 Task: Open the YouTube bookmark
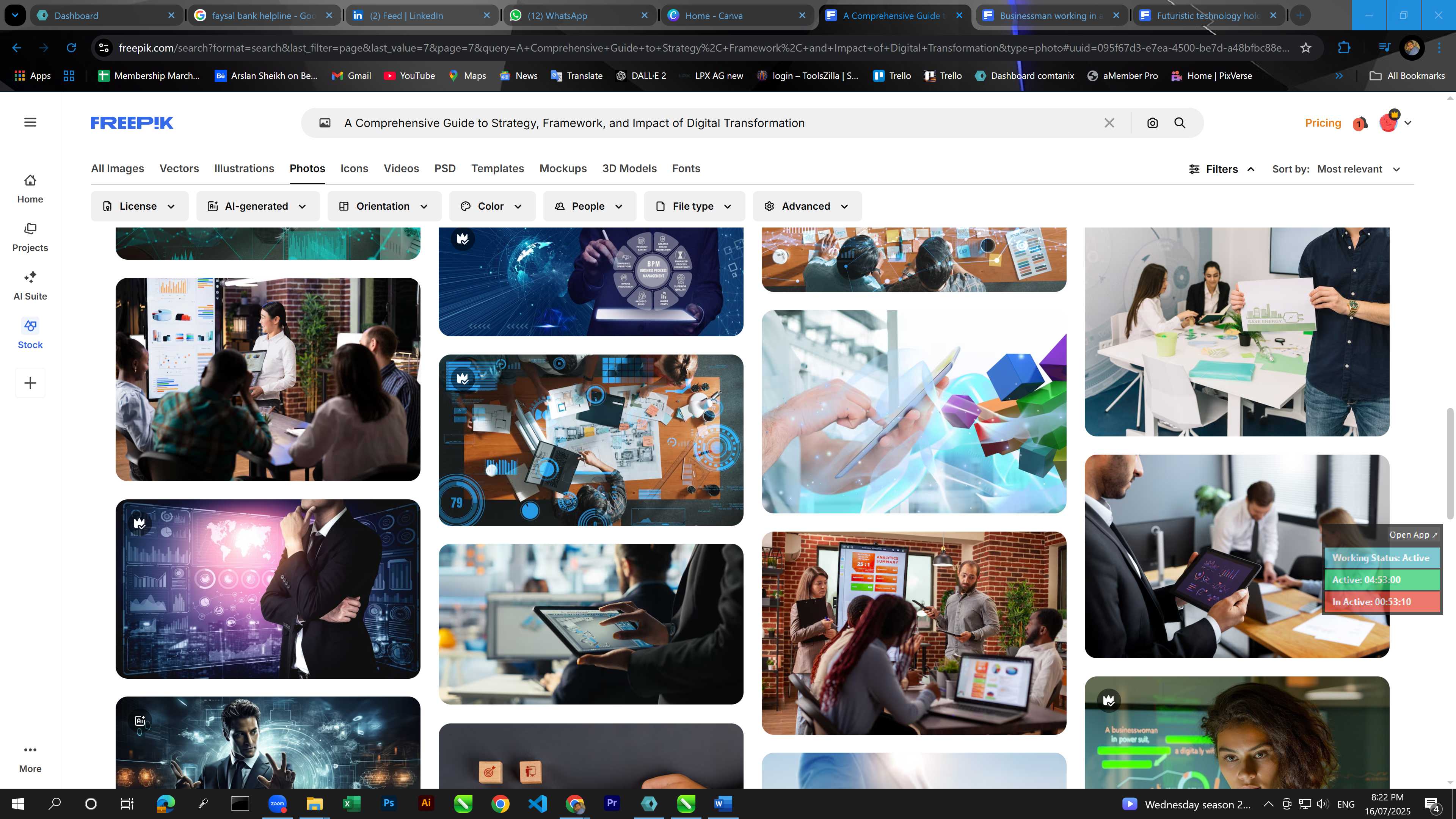coord(410,76)
